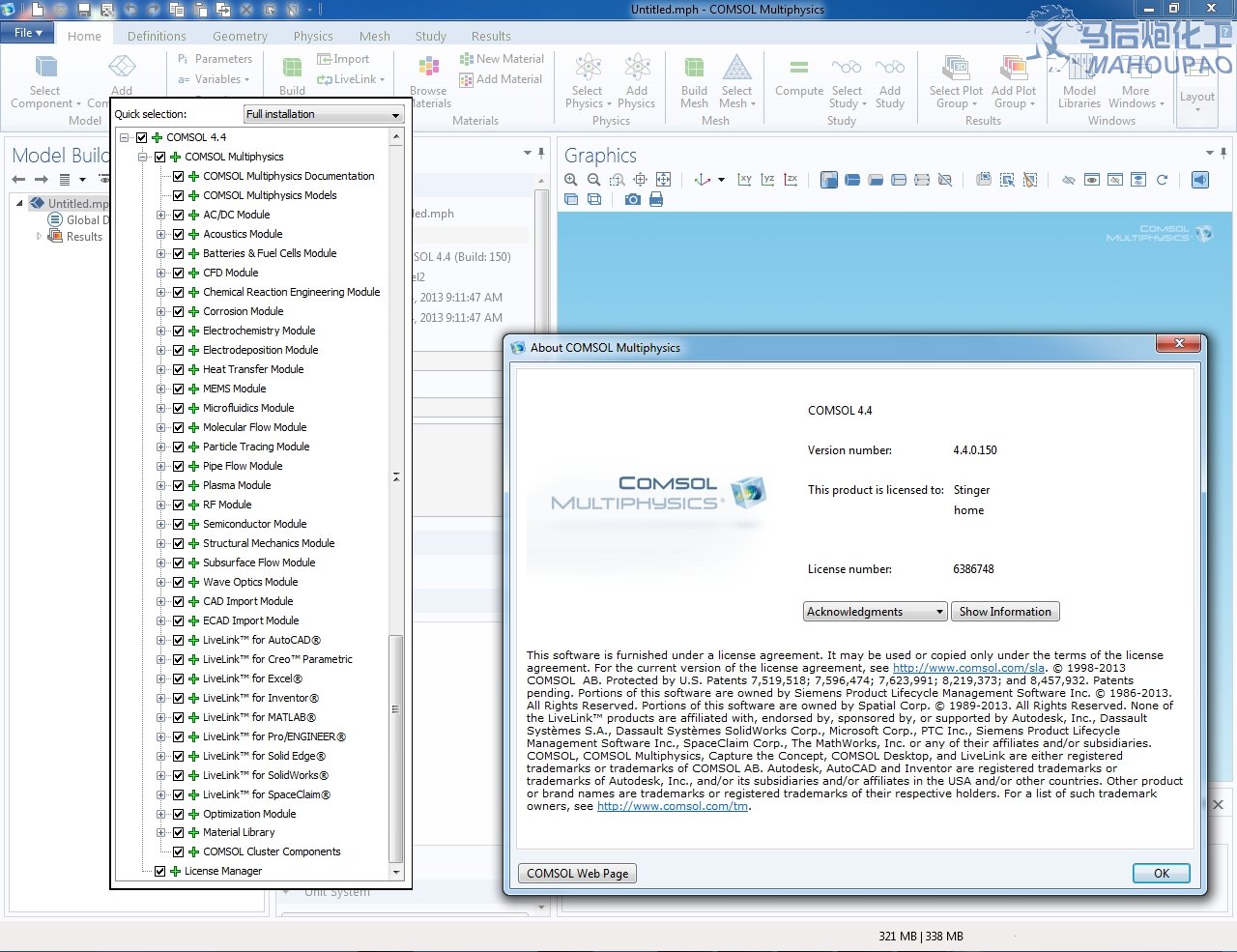
Task: Expand the Material Library node
Action: coord(161,832)
